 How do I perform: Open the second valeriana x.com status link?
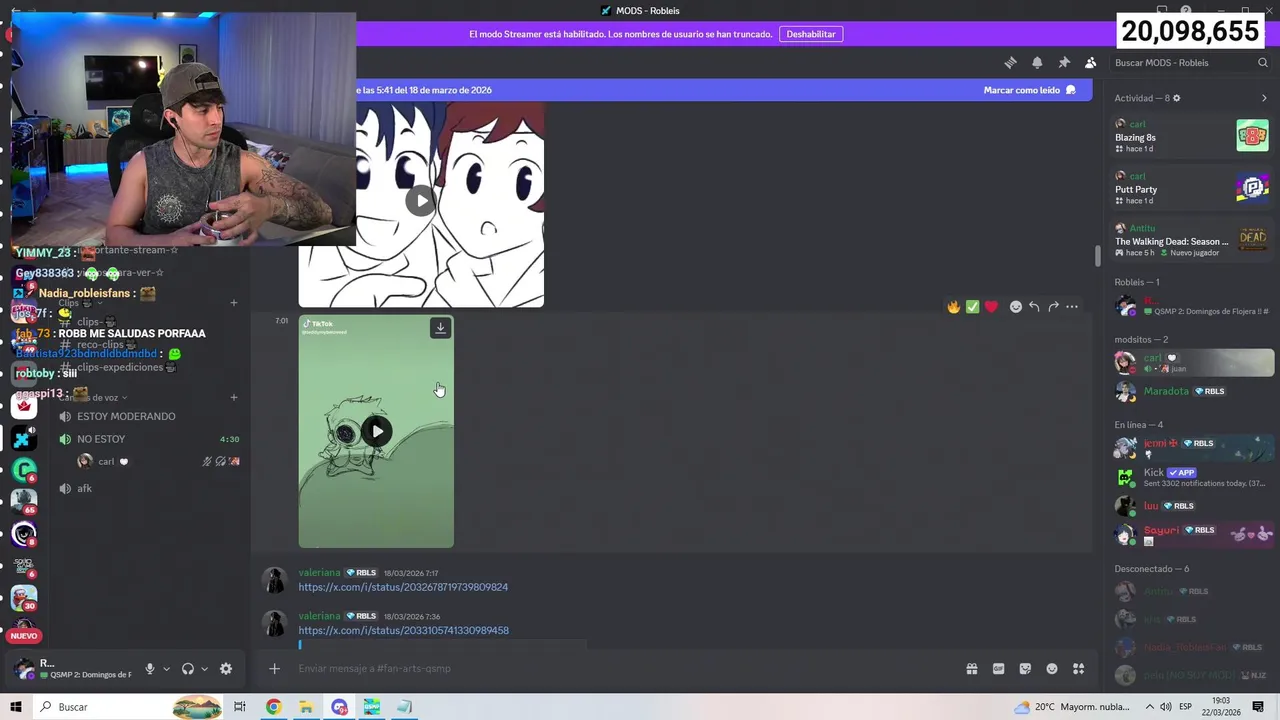tap(403, 631)
